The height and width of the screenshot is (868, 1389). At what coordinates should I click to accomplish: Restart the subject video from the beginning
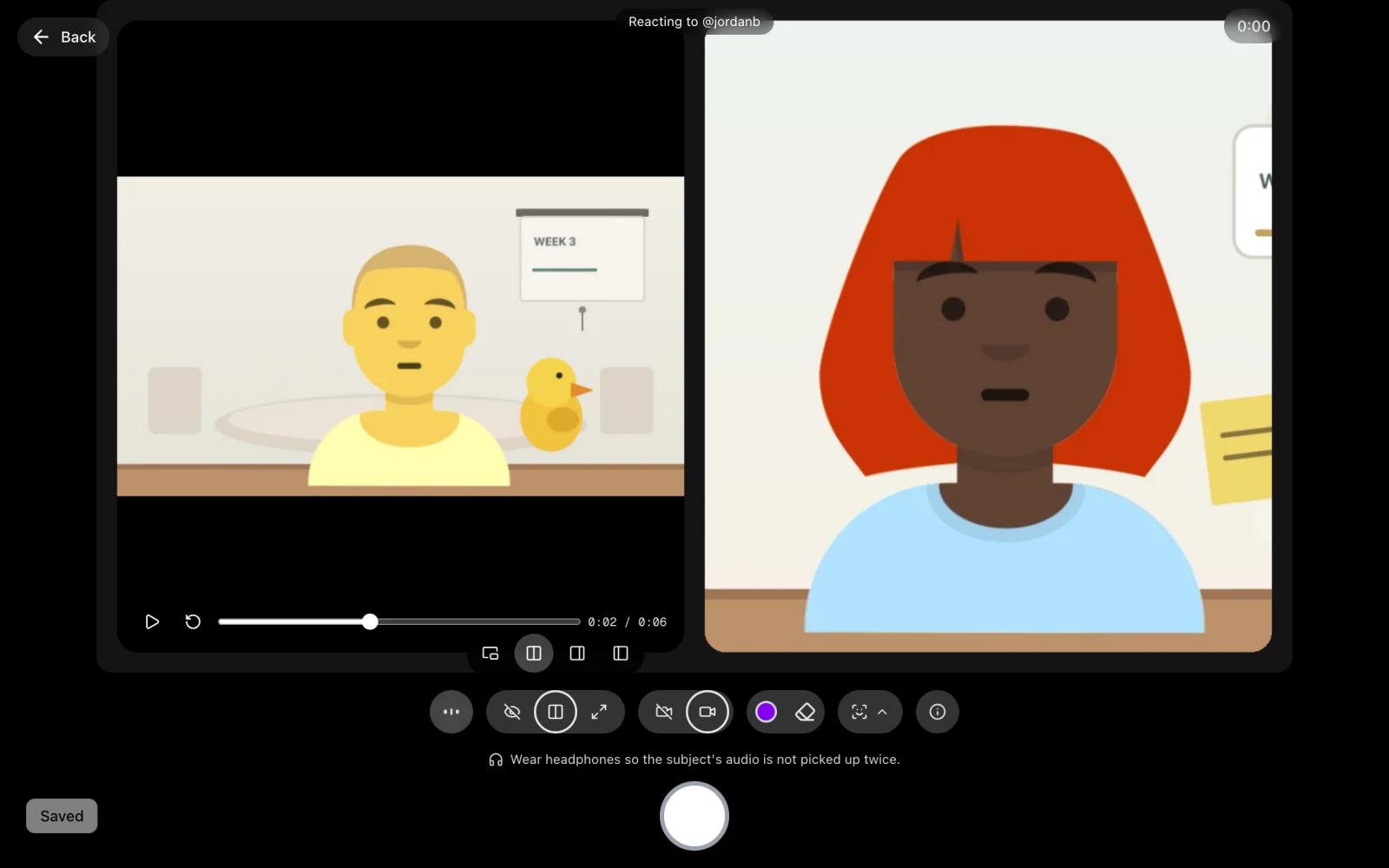[x=193, y=621]
